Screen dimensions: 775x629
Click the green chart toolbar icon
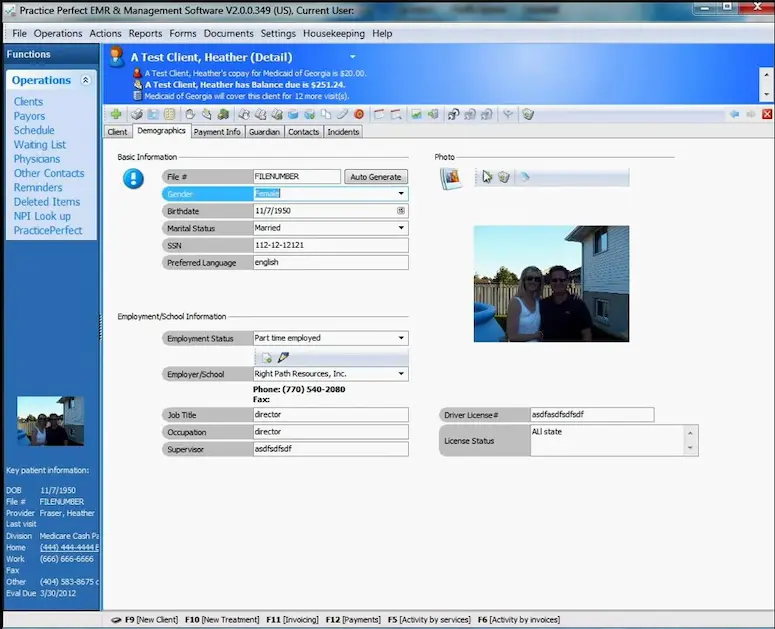[x=417, y=115]
